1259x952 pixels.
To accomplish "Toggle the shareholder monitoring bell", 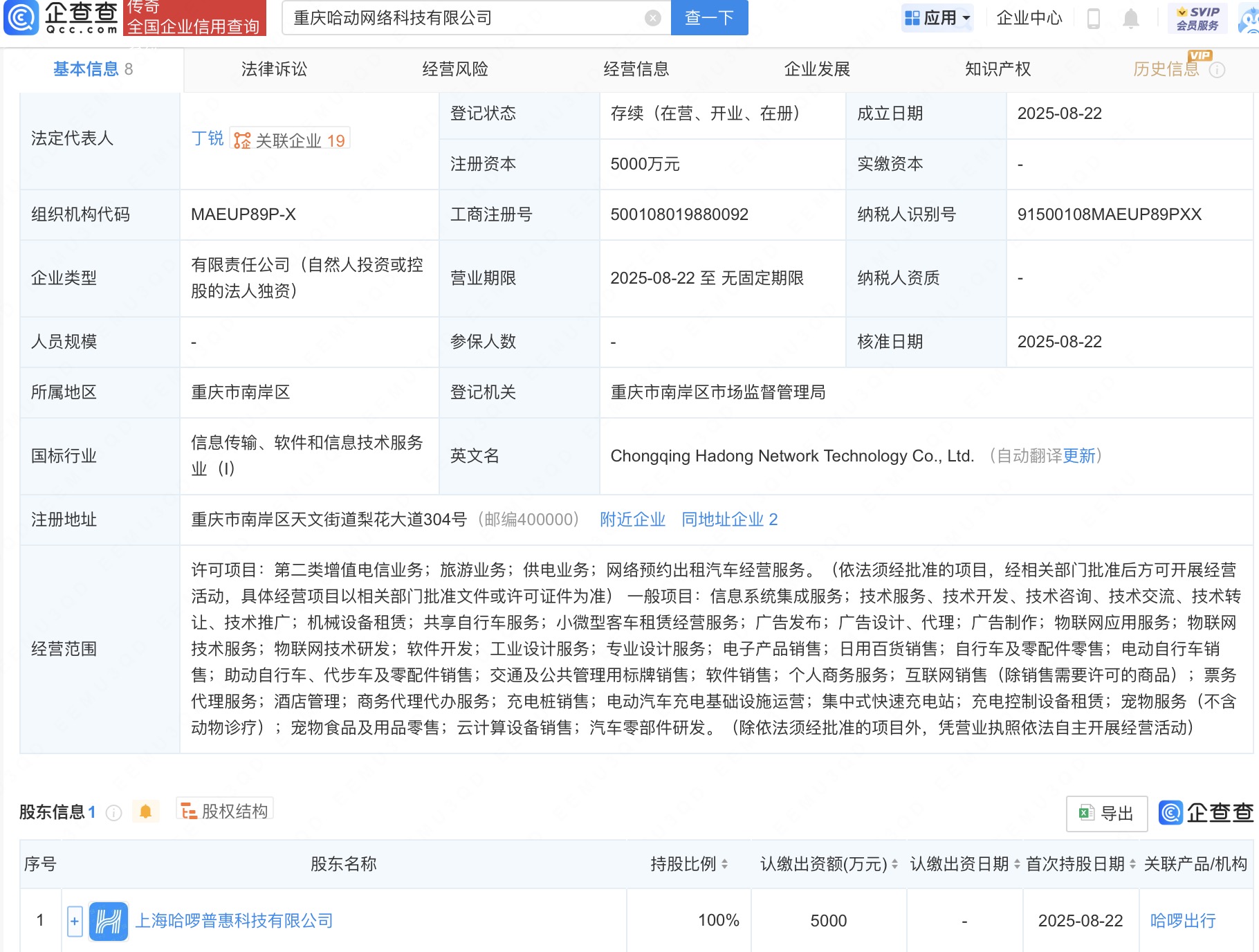I will click(145, 811).
